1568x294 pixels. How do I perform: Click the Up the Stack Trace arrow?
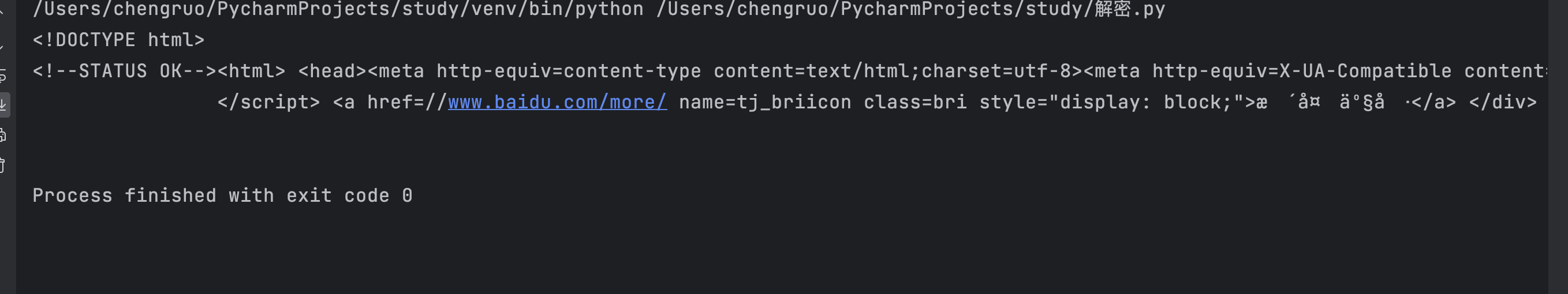click(2, 12)
